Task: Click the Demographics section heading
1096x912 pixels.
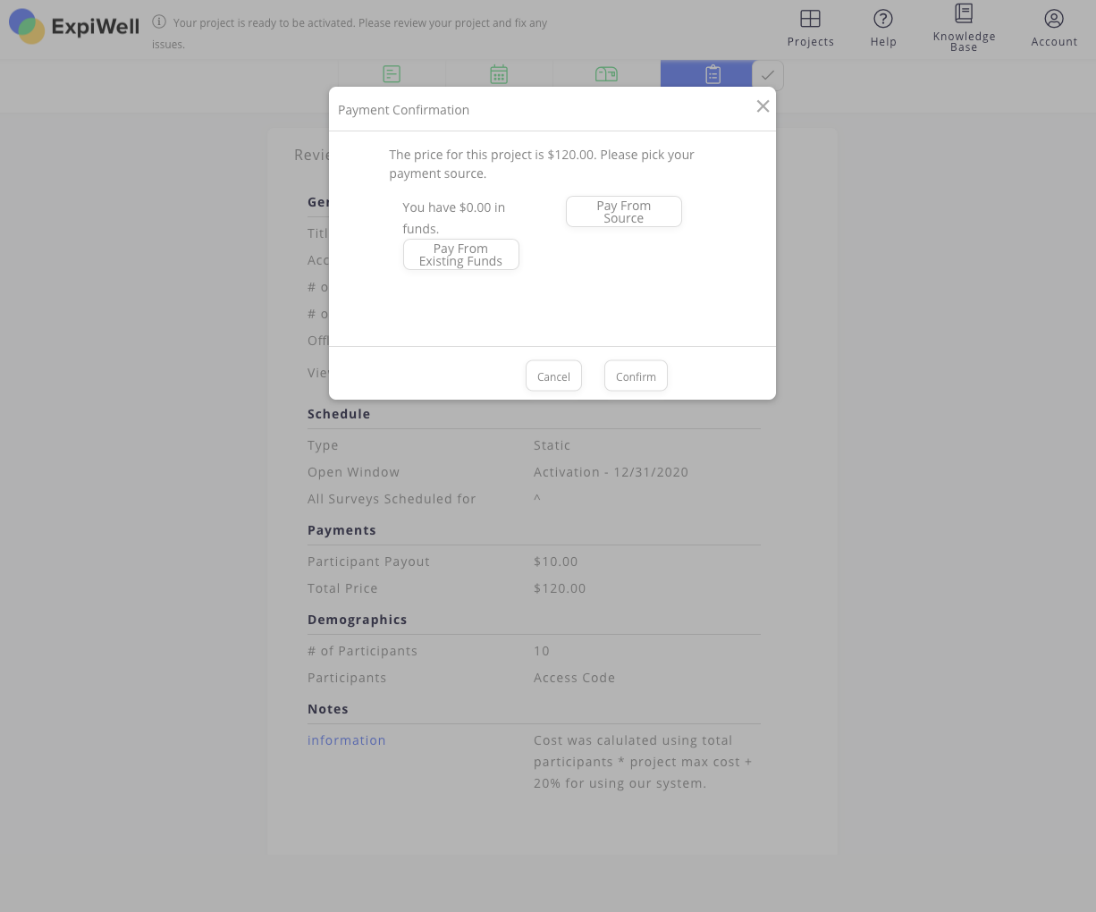Action: (357, 619)
